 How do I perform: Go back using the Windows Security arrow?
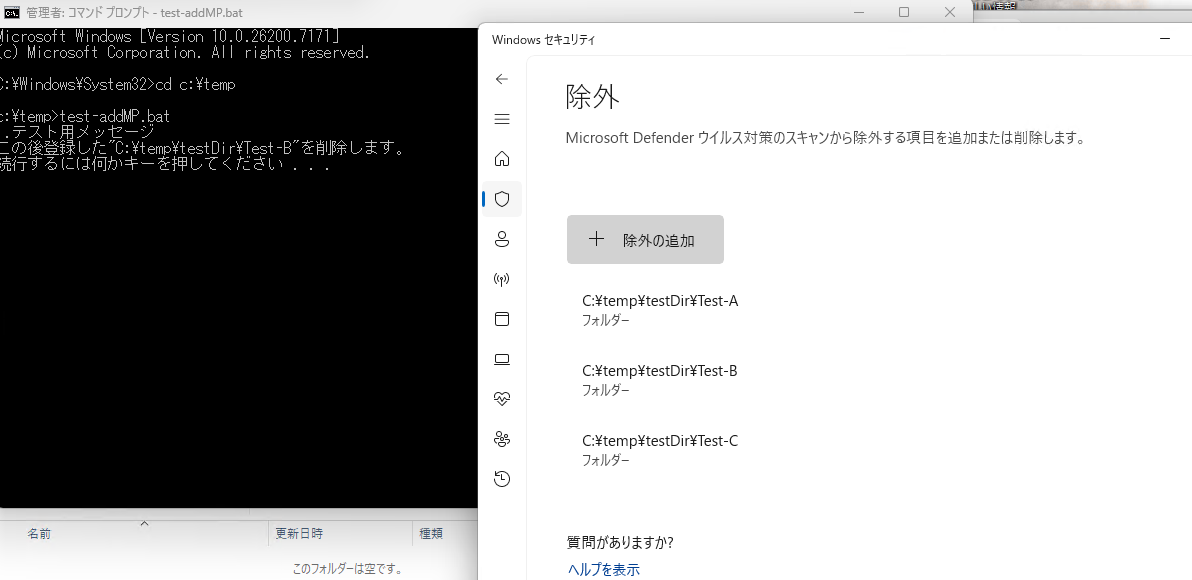click(x=501, y=79)
